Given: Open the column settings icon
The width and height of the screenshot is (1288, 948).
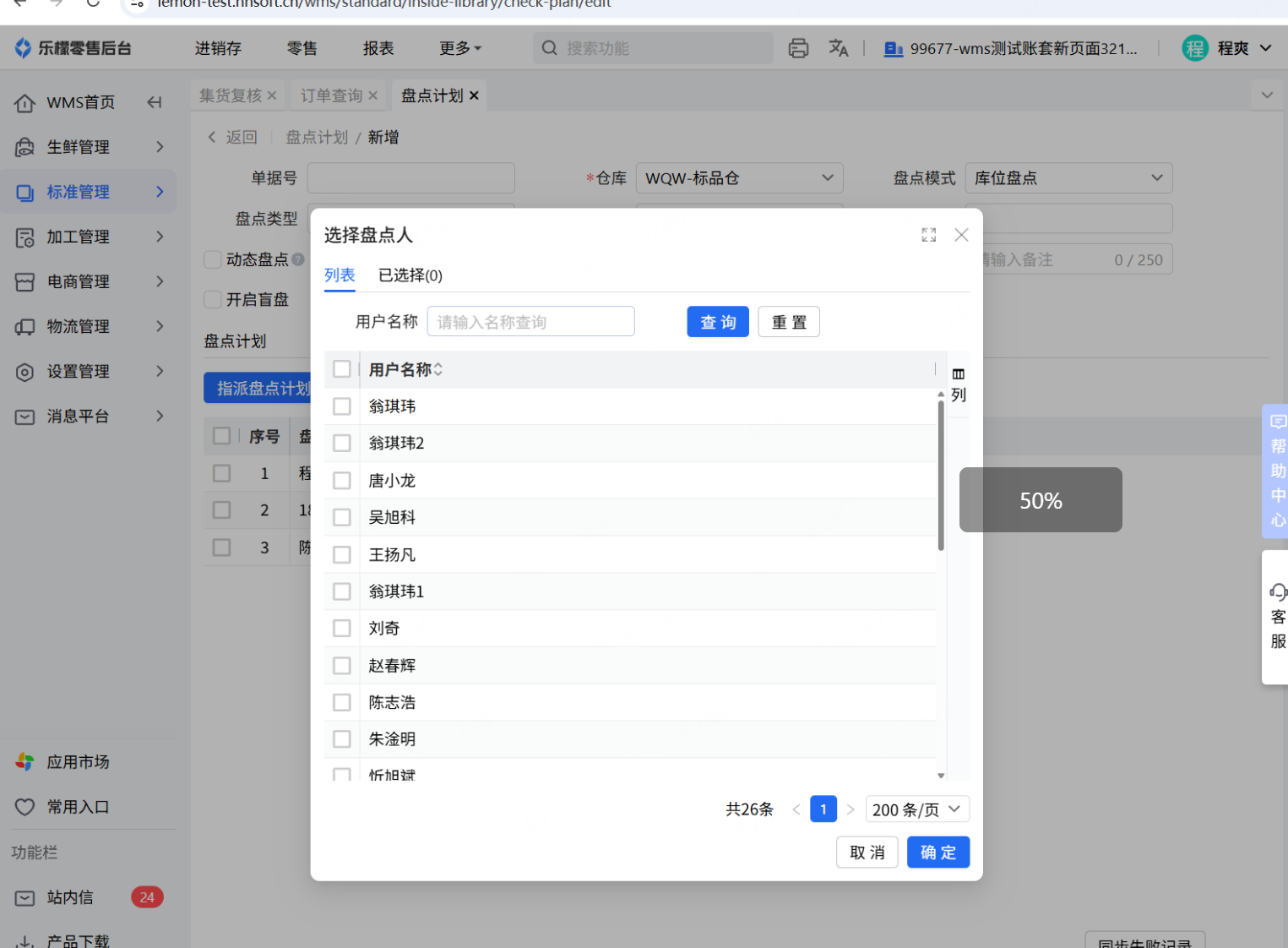Looking at the screenshot, I should pyautogui.click(x=958, y=374).
